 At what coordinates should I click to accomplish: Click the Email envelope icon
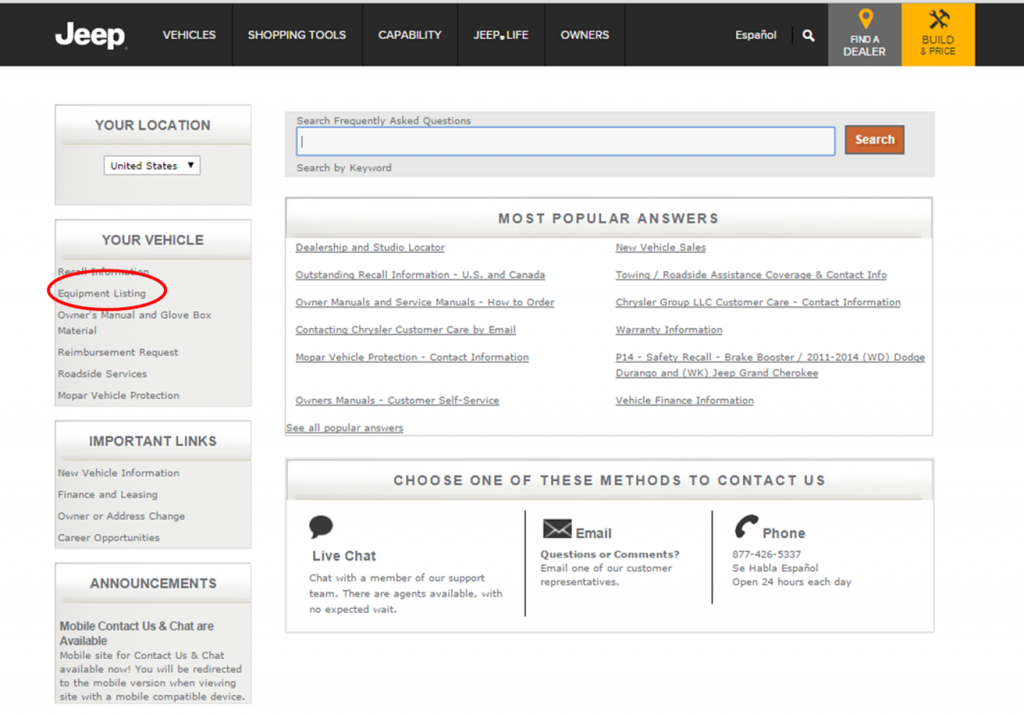point(557,528)
